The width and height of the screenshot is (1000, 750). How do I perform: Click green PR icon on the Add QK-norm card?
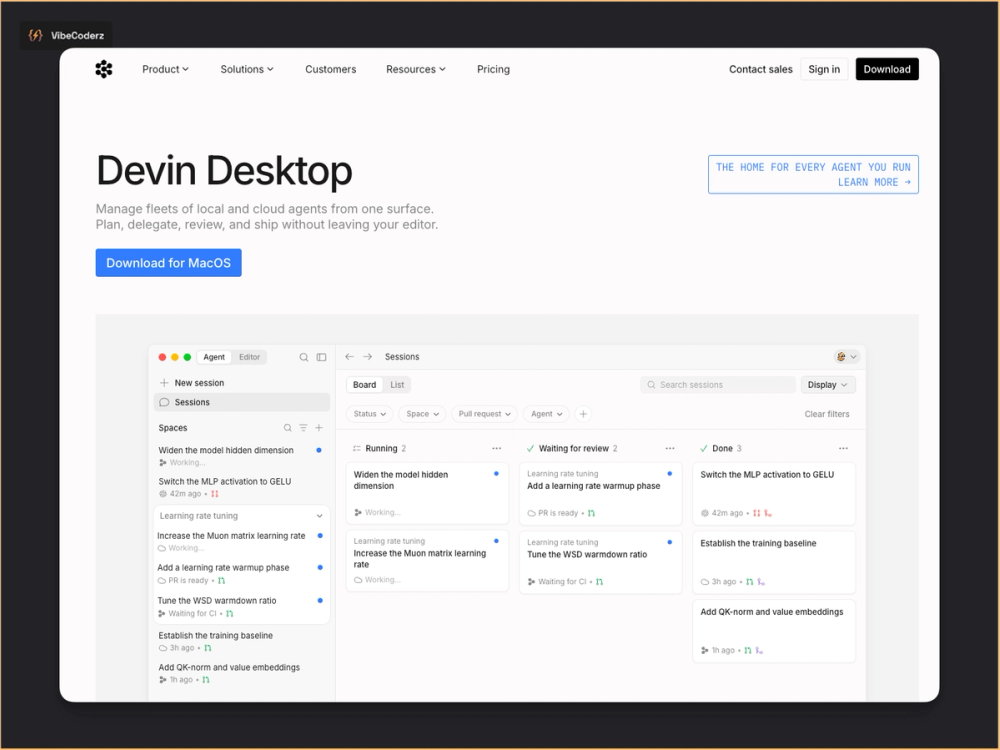point(748,651)
